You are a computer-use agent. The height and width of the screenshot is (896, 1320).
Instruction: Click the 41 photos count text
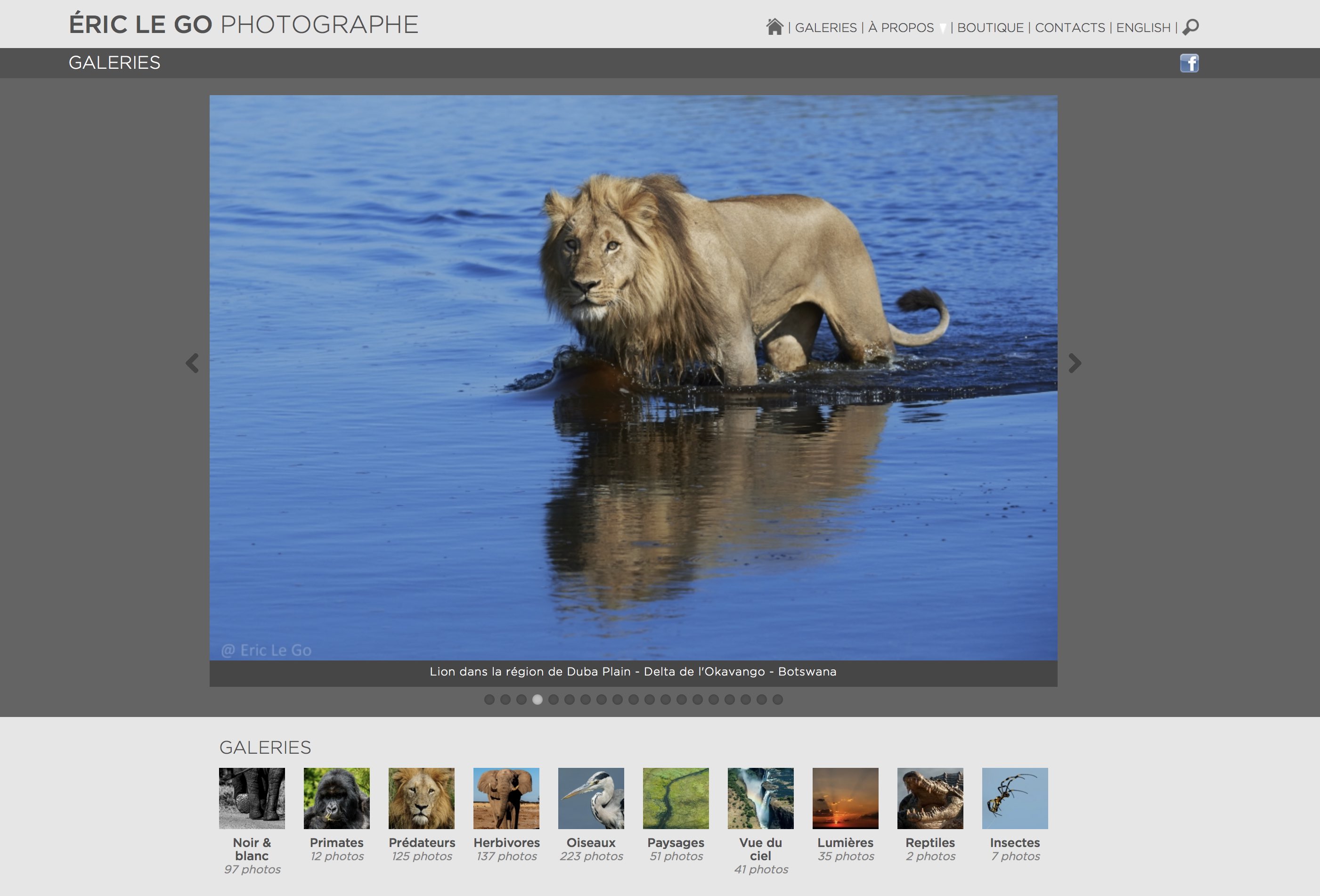(761, 869)
